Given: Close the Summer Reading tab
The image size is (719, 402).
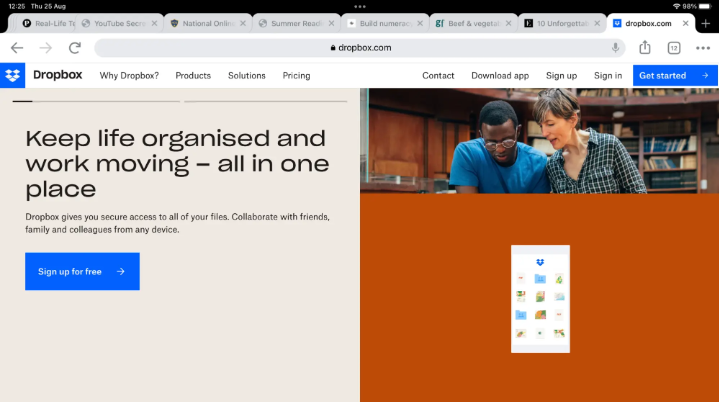Looking at the screenshot, I should pyautogui.click(x=331, y=23).
